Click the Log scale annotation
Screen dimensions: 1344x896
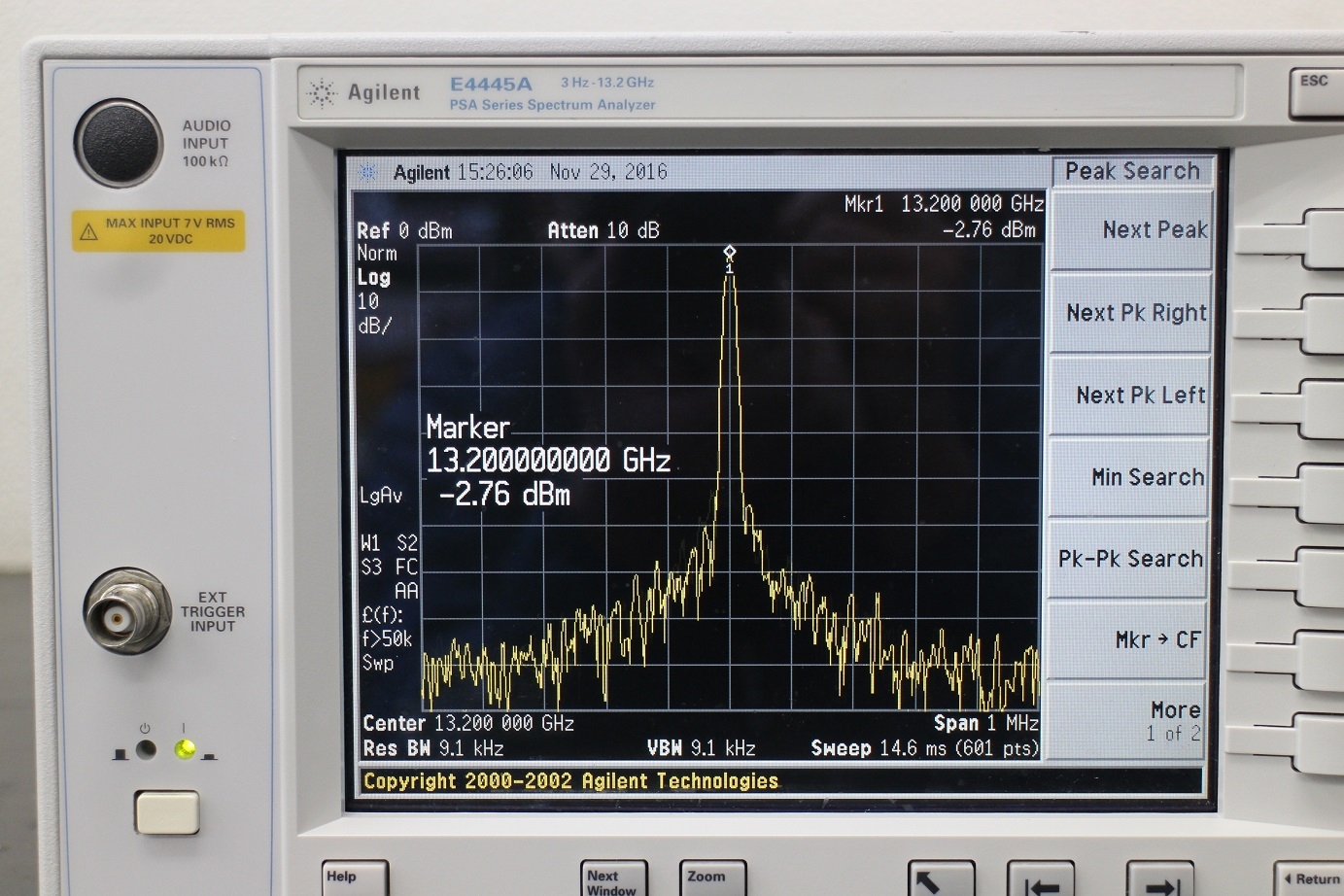[x=373, y=277]
